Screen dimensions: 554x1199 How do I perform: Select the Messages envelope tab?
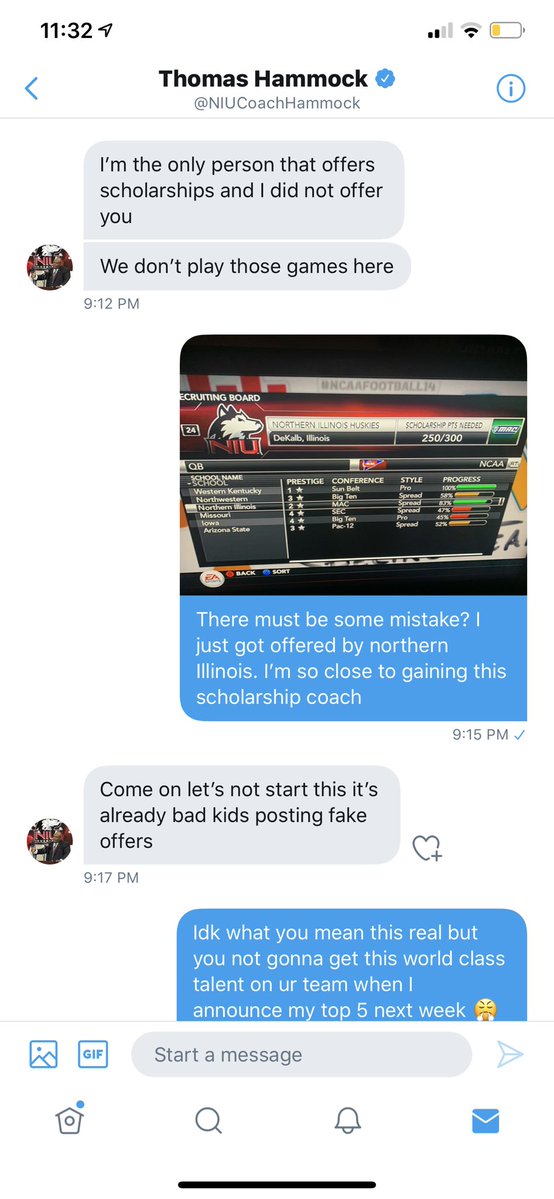pos(485,1121)
